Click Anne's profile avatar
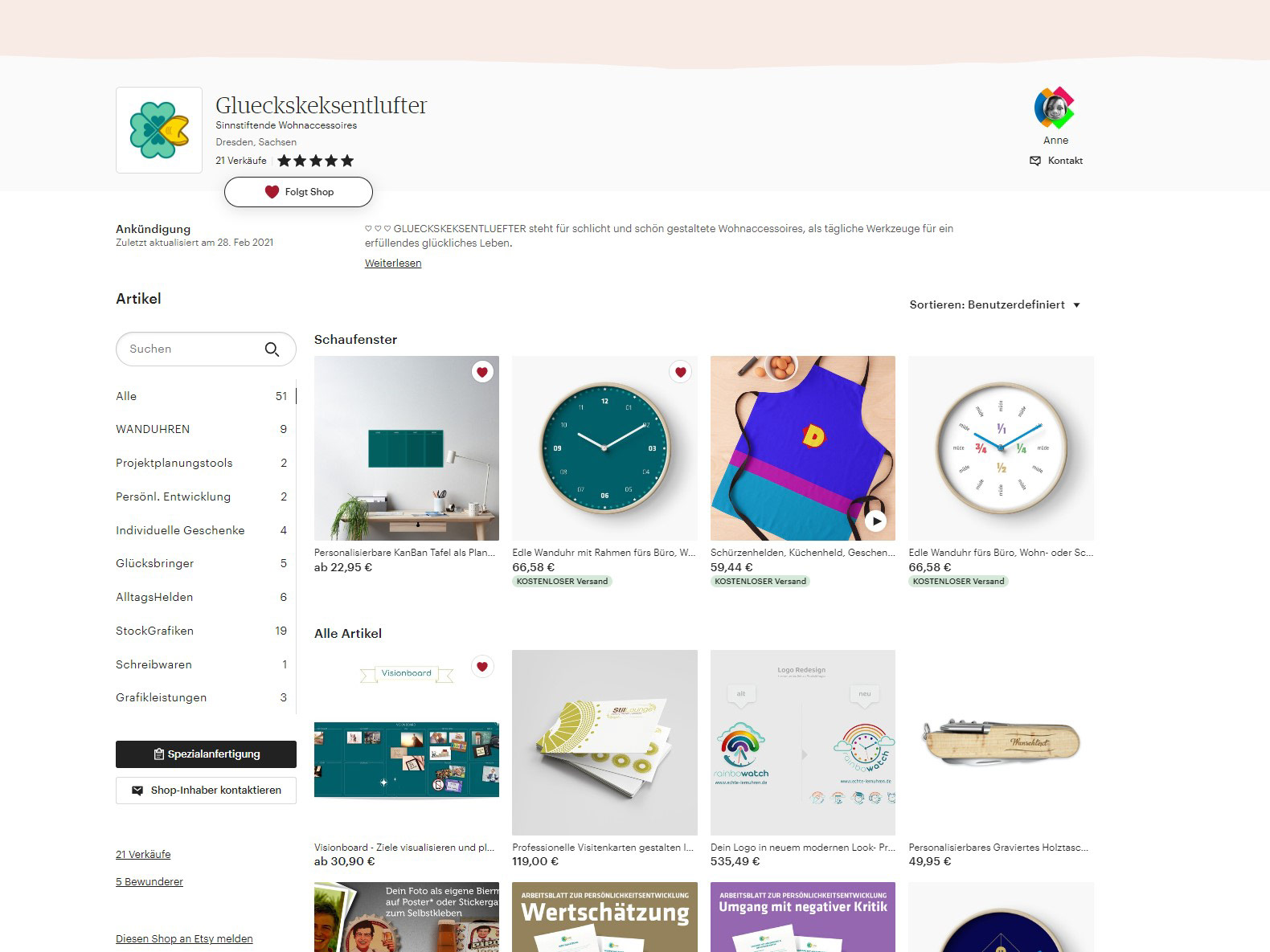Image resolution: width=1270 pixels, height=952 pixels. 1055,108
